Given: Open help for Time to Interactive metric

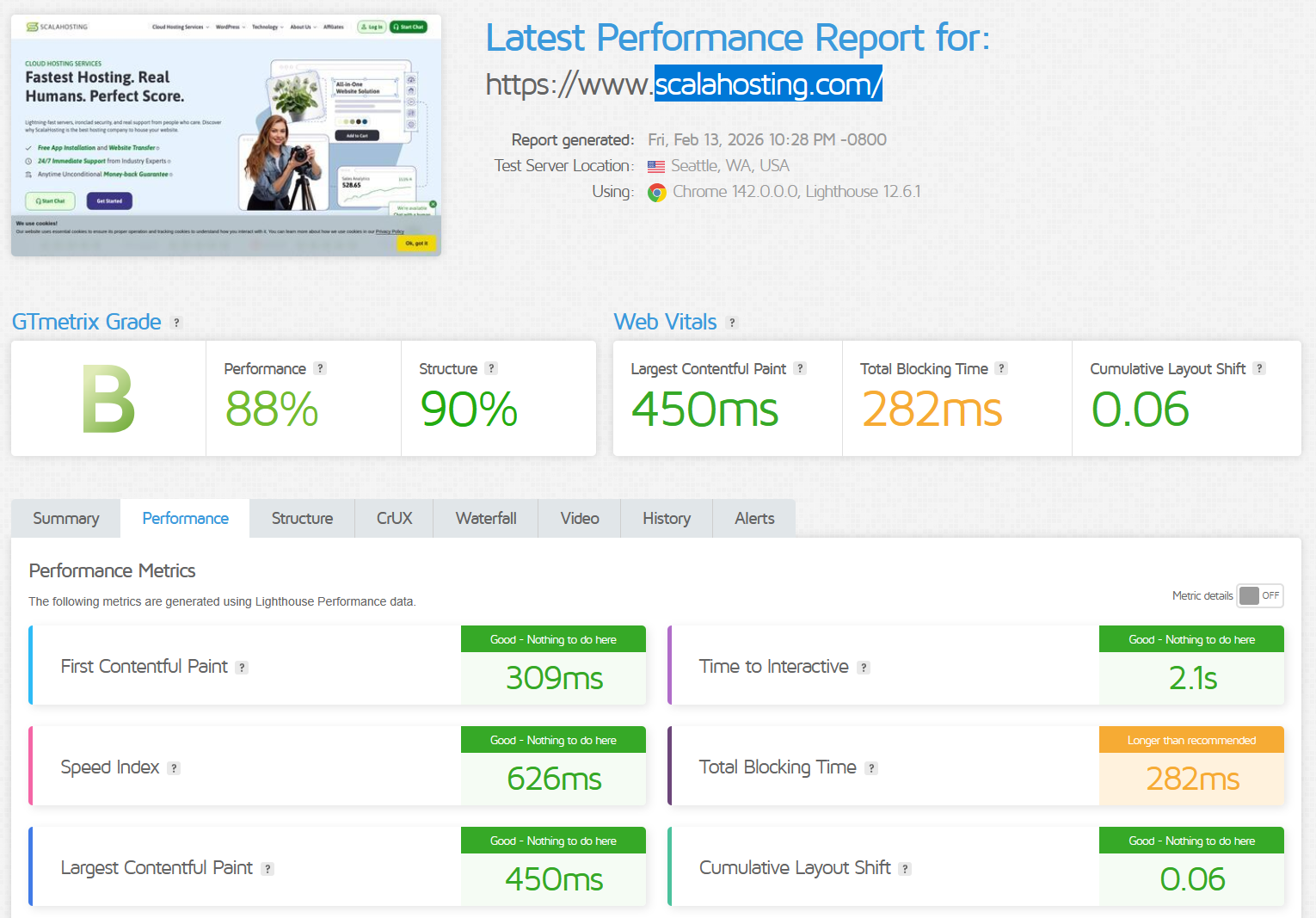Looking at the screenshot, I should [863, 667].
